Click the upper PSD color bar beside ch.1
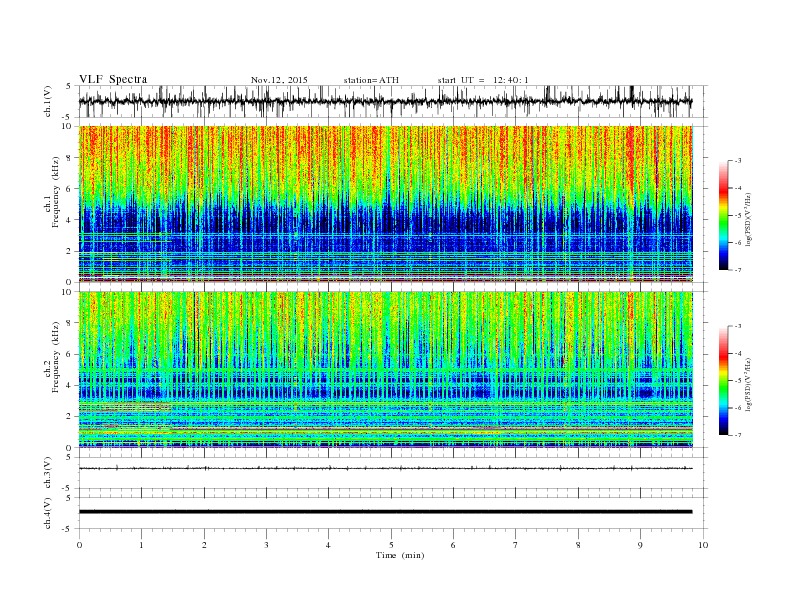 point(724,215)
